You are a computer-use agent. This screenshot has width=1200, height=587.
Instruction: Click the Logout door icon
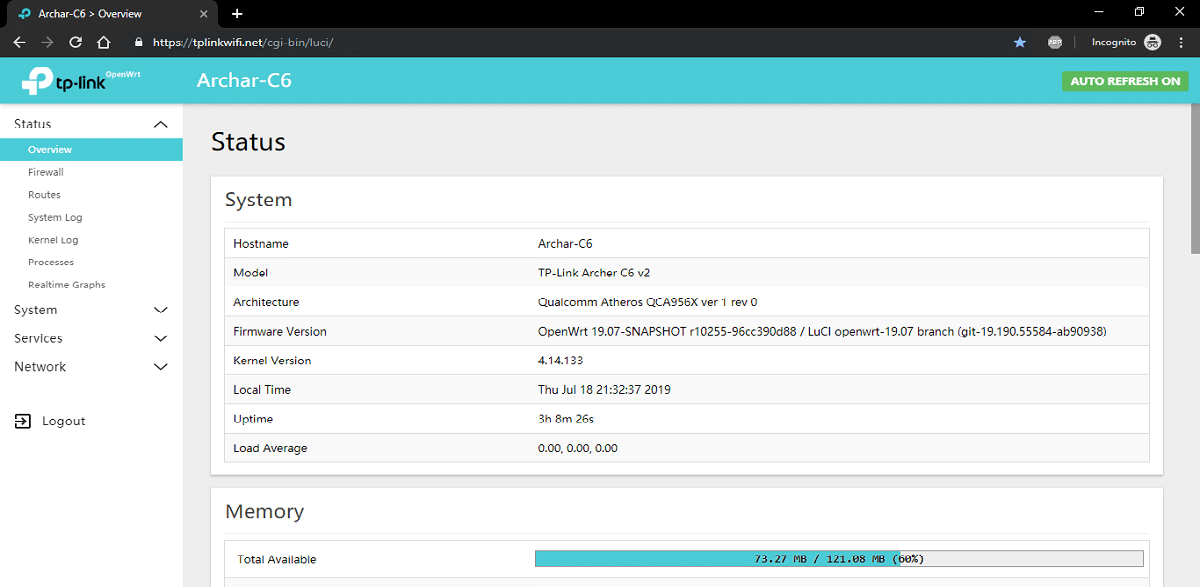click(x=23, y=421)
